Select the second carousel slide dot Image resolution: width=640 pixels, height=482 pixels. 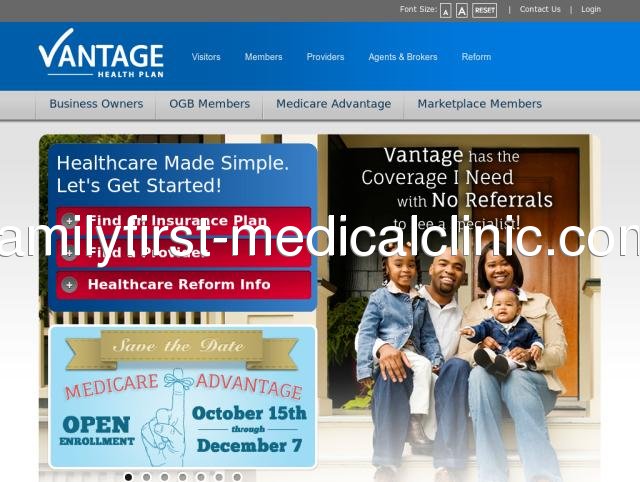146,477
